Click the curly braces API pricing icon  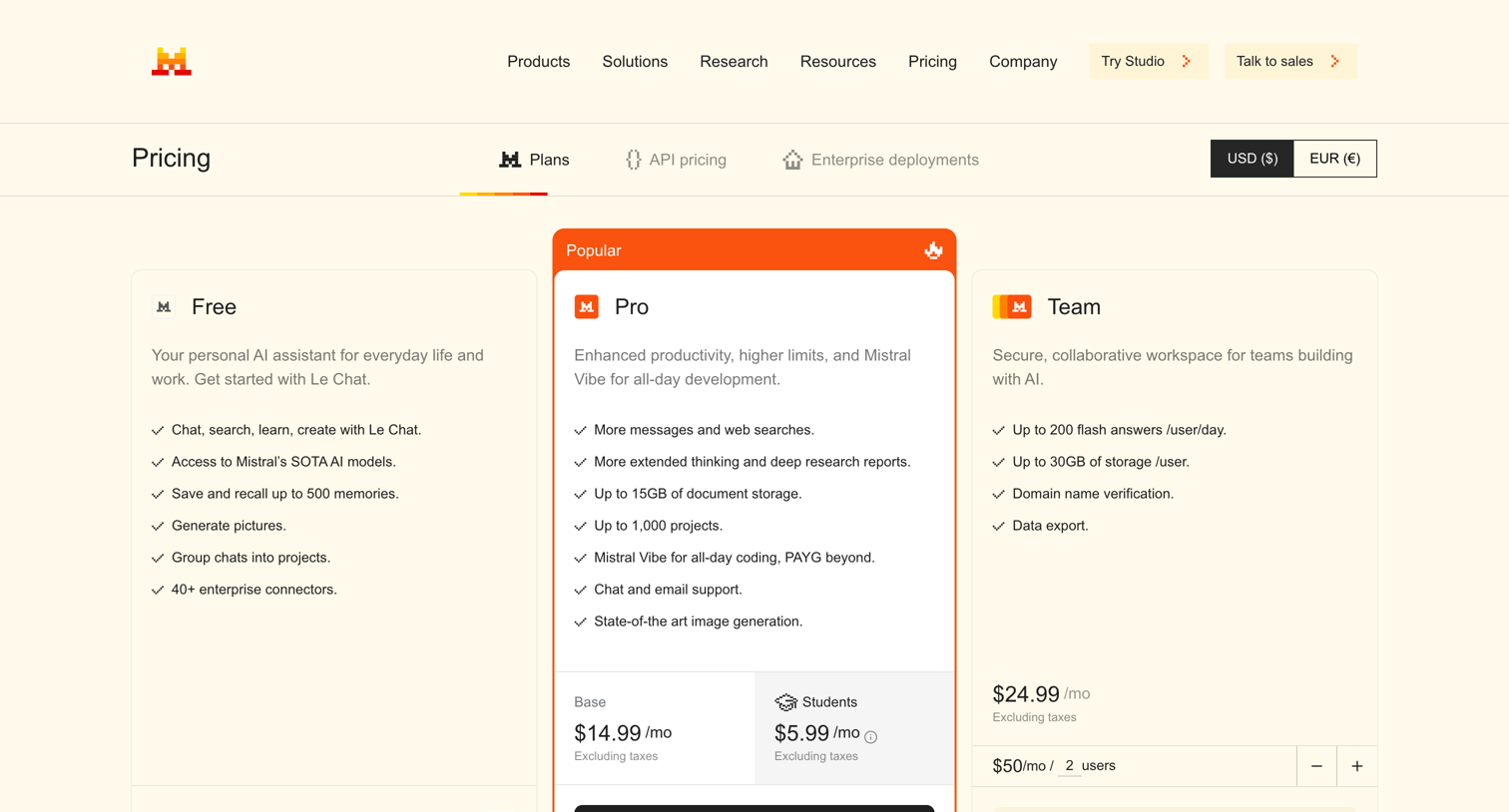coord(633,160)
